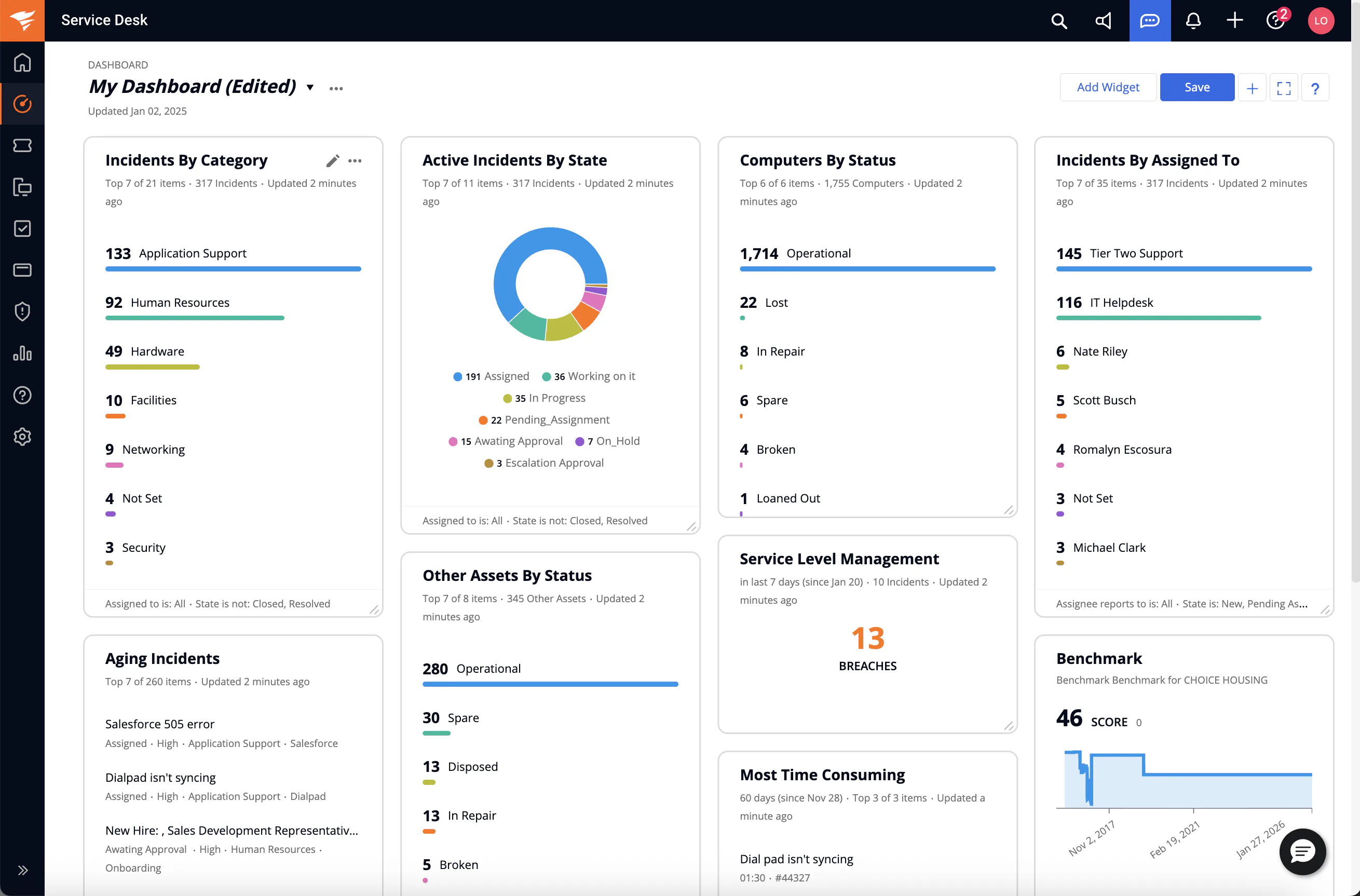1360x896 pixels.
Task: Select the highlighted chat icon in the top bar
Action: [1149, 21]
